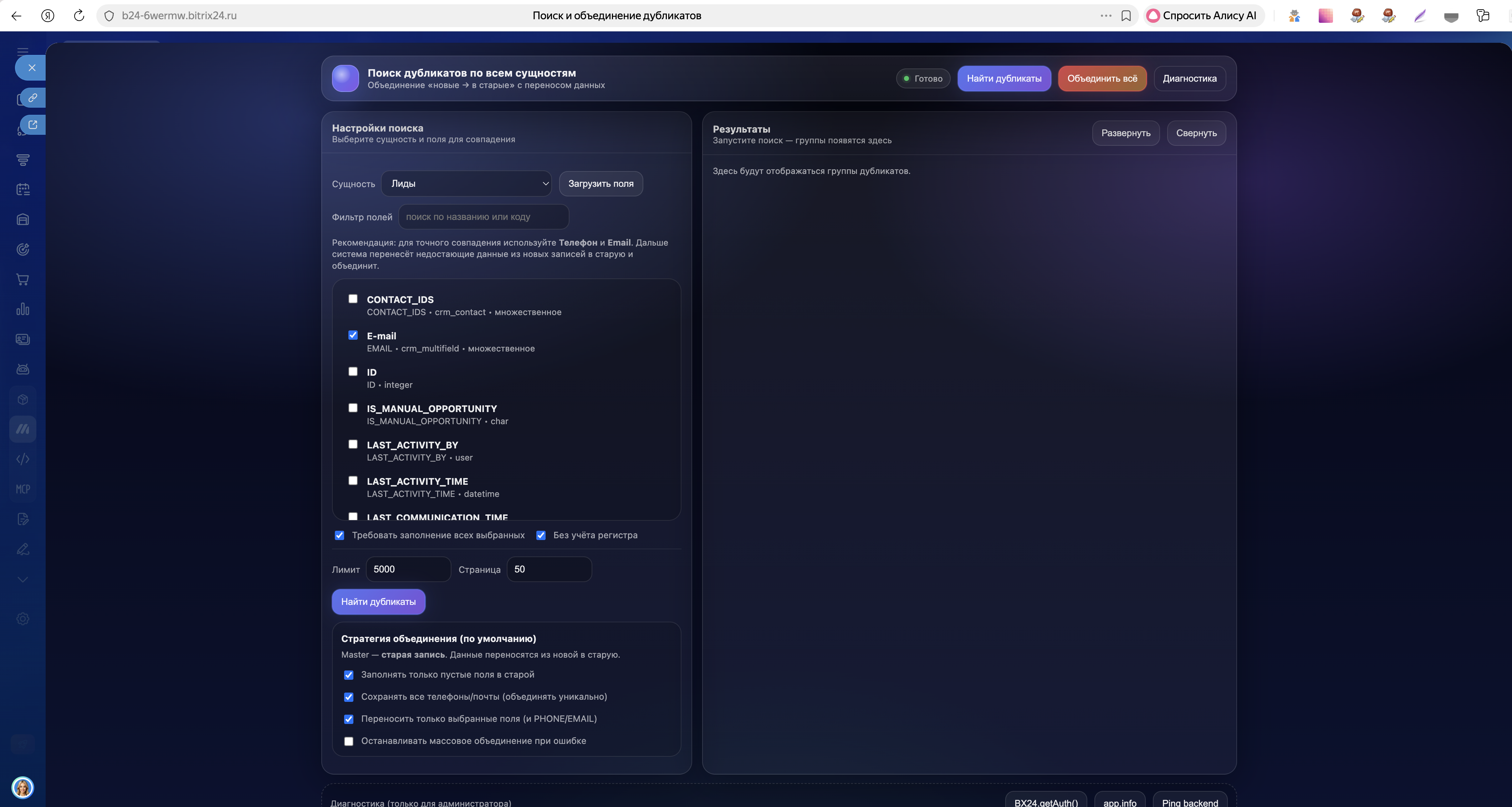Bookmark this page in browser bar
This screenshot has height=807, width=1512.
point(1126,16)
